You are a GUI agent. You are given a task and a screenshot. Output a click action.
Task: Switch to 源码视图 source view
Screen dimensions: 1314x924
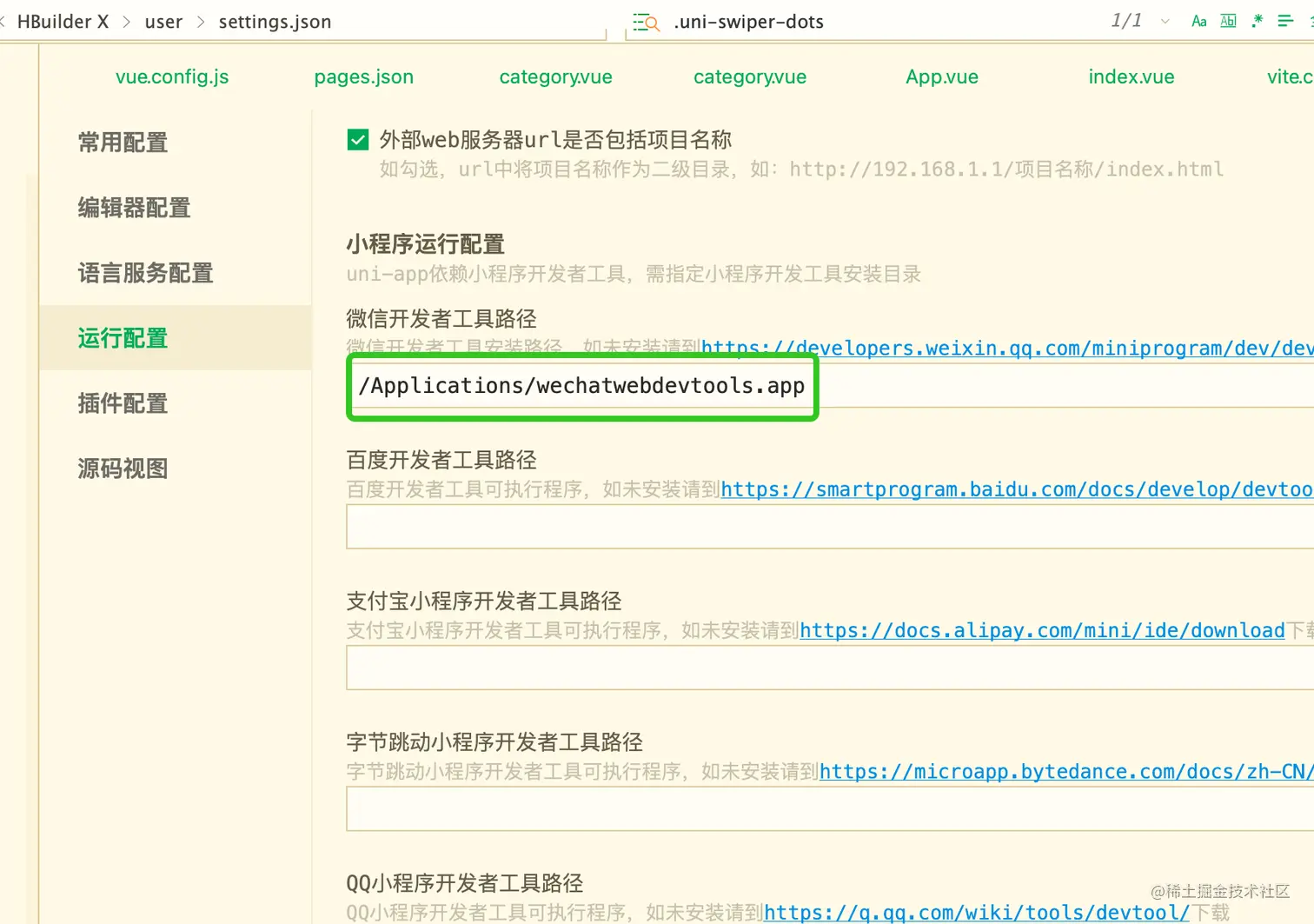click(123, 469)
